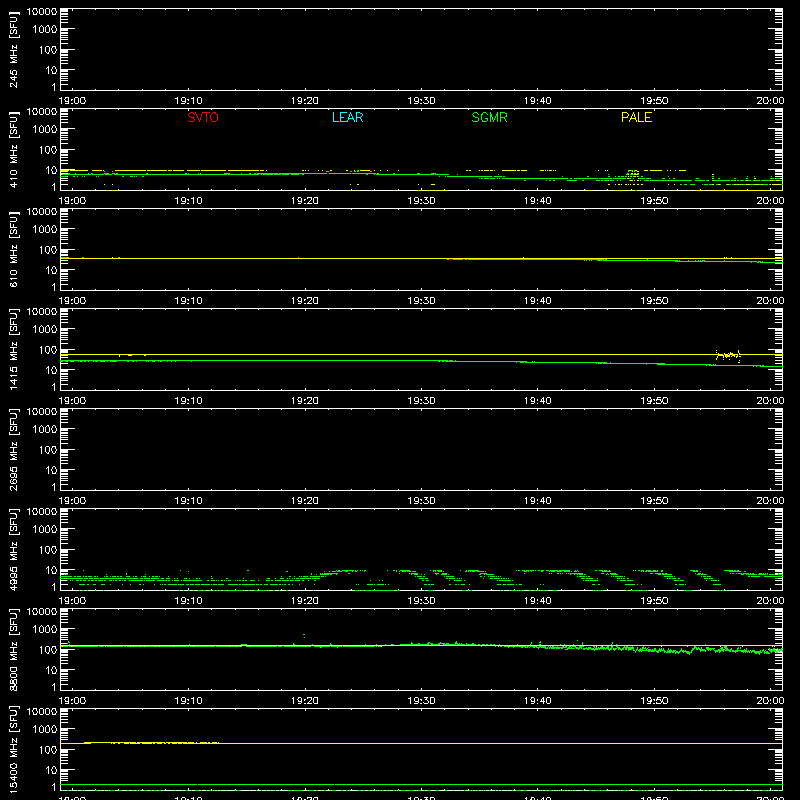Click the green baseline trace in 15400 MHz panel

coord(421,784)
